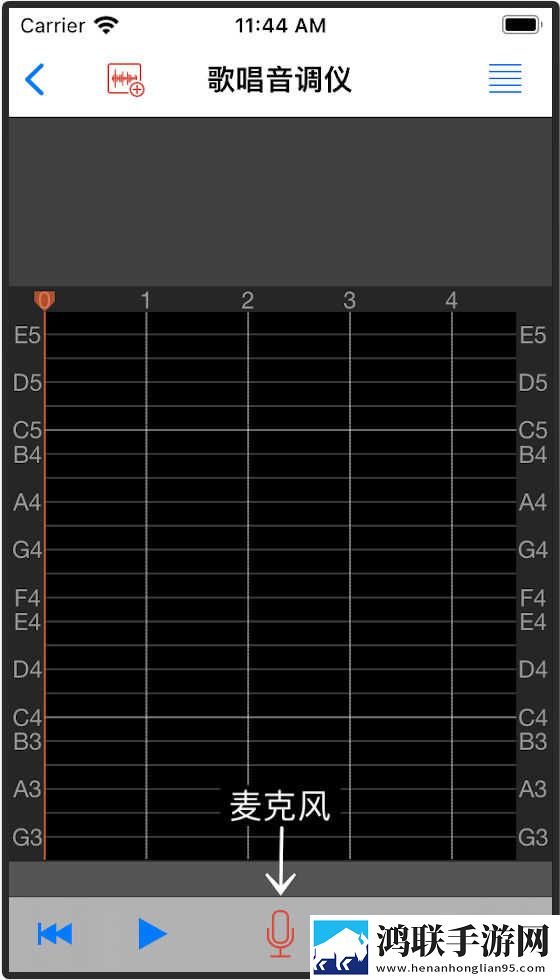The width and height of the screenshot is (560, 980).
Task: Select the right G3 pitch label
Action: [533, 837]
